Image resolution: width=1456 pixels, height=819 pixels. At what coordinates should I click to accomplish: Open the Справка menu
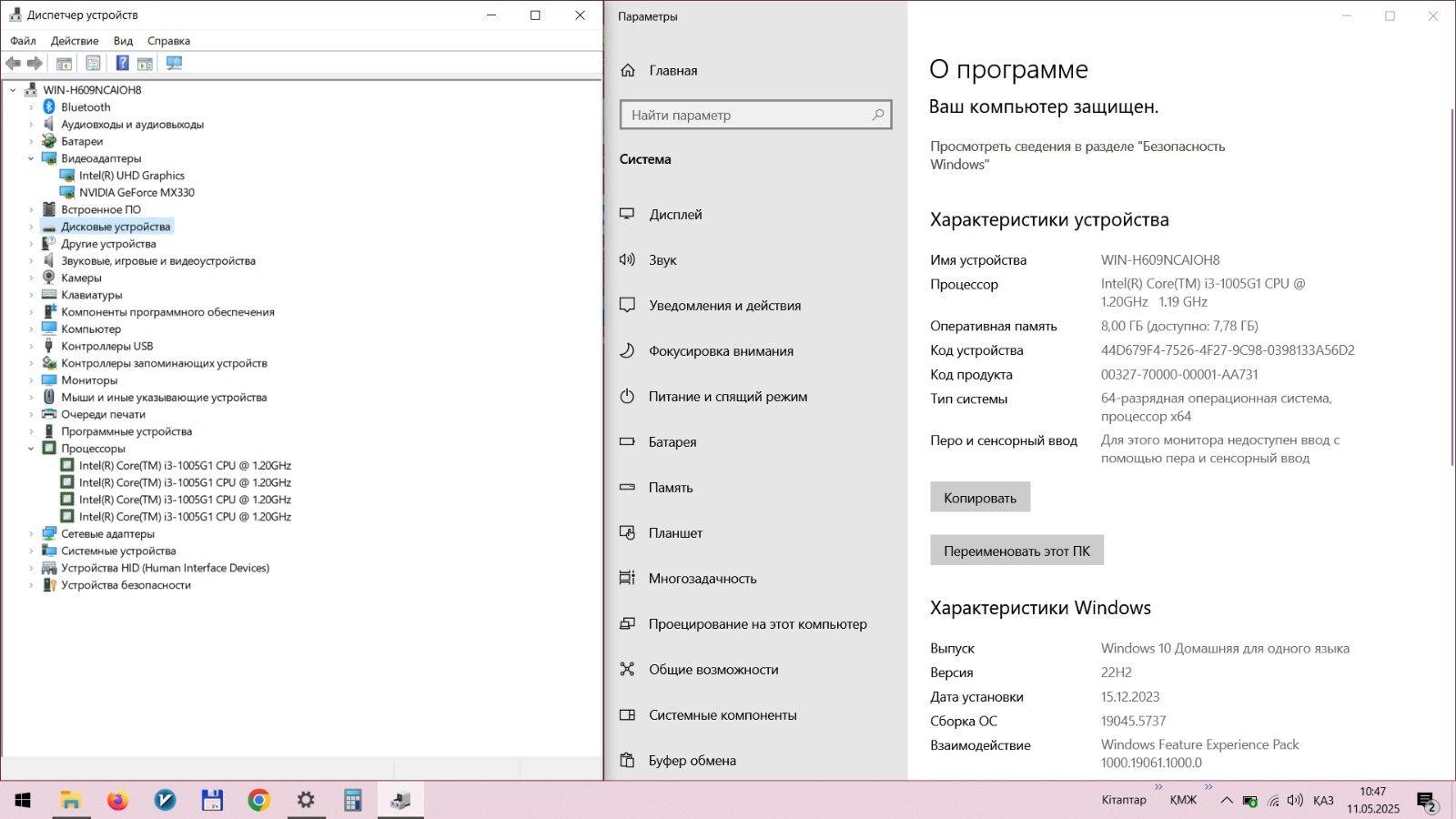(168, 41)
